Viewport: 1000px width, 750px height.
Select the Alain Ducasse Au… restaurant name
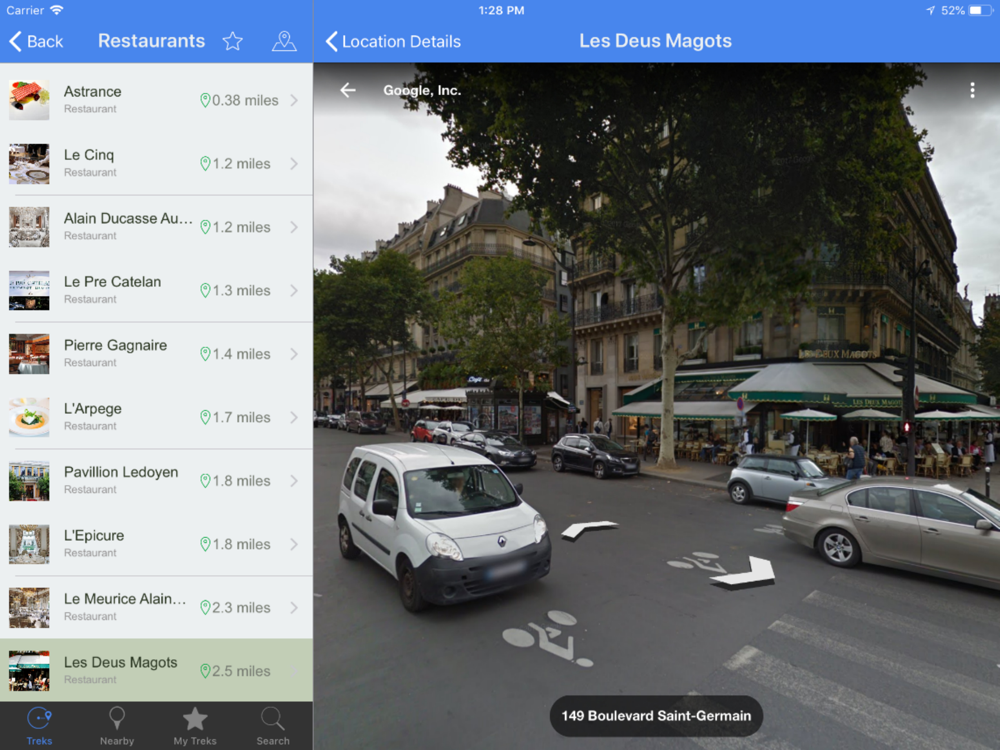(x=128, y=219)
